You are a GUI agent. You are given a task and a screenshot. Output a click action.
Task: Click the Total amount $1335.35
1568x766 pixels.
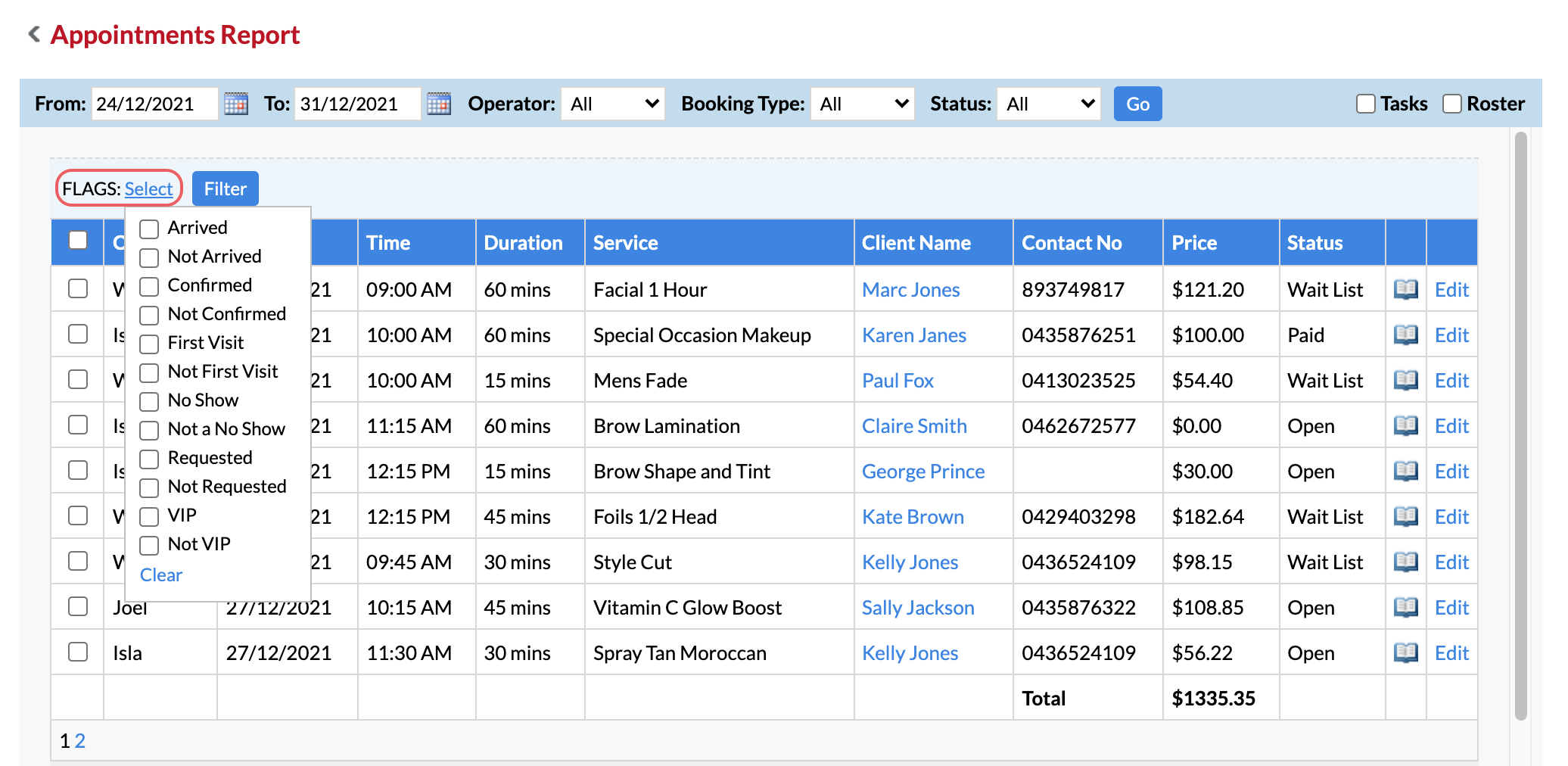click(x=1213, y=698)
